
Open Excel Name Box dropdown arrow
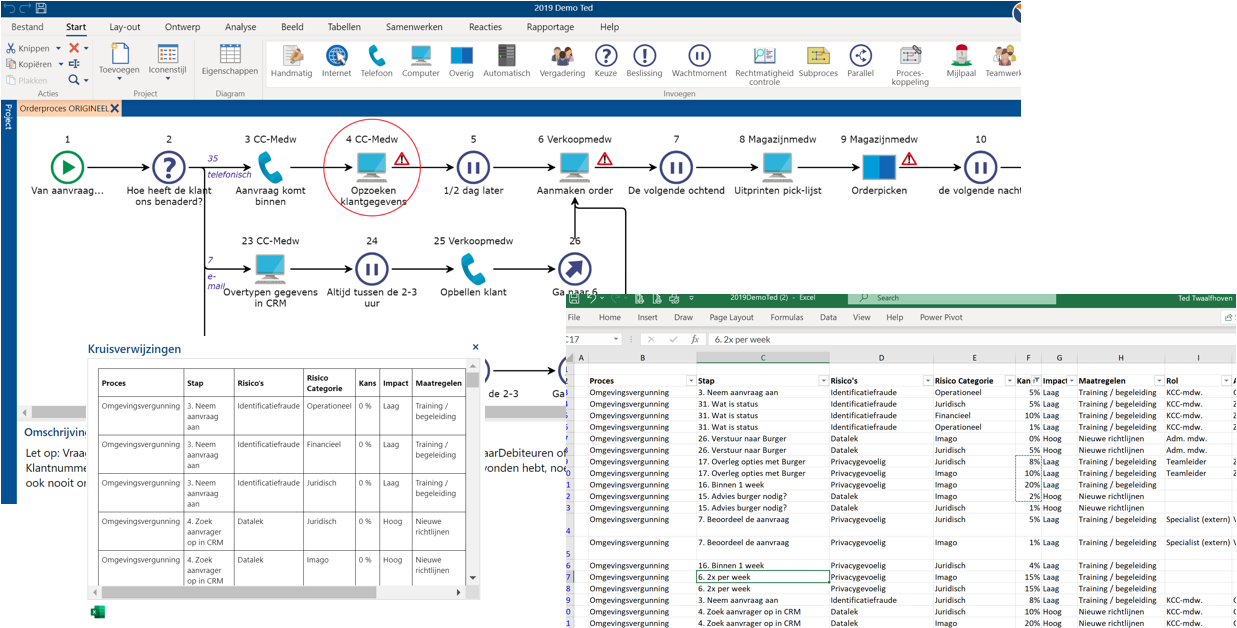coord(616,340)
